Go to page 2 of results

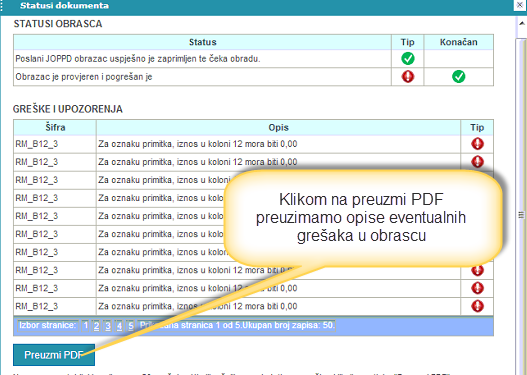pyautogui.click(x=96, y=326)
